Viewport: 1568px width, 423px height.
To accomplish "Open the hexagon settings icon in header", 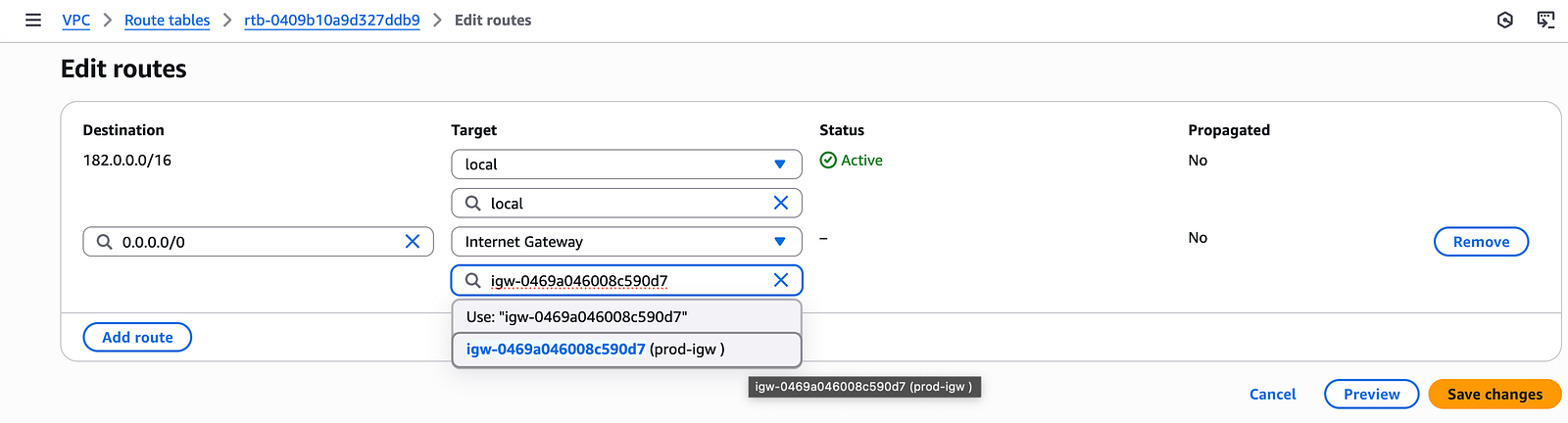I will (x=1505, y=20).
